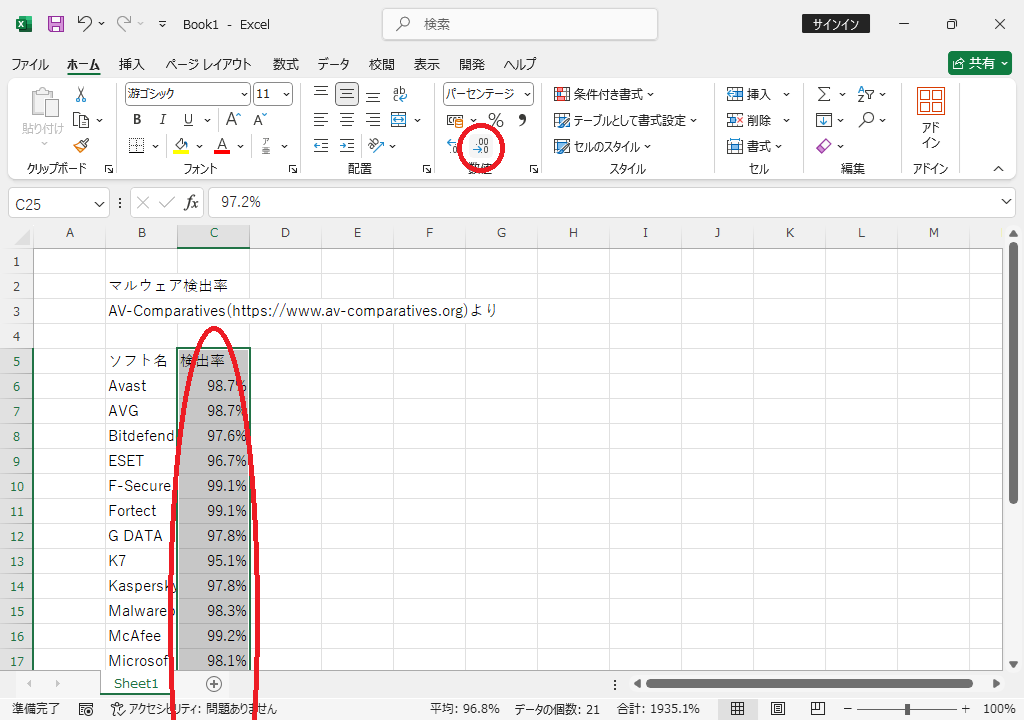
Task: Open the font size dropdown
Action: coord(286,94)
